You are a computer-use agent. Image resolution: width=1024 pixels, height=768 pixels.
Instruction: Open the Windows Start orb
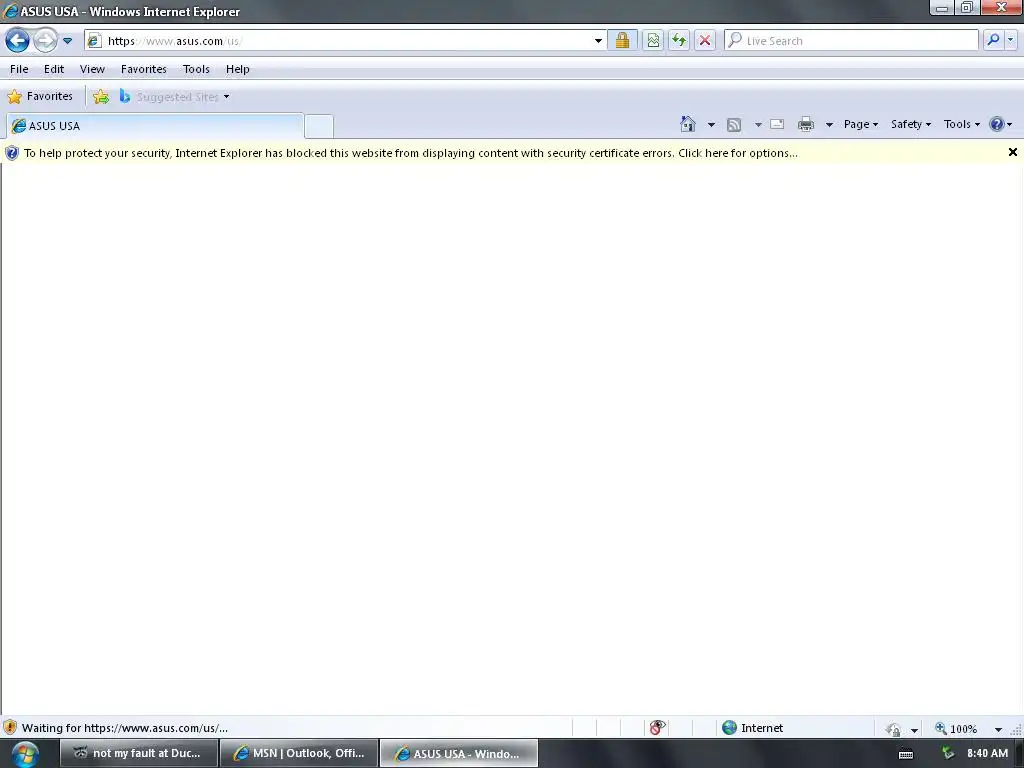point(25,754)
